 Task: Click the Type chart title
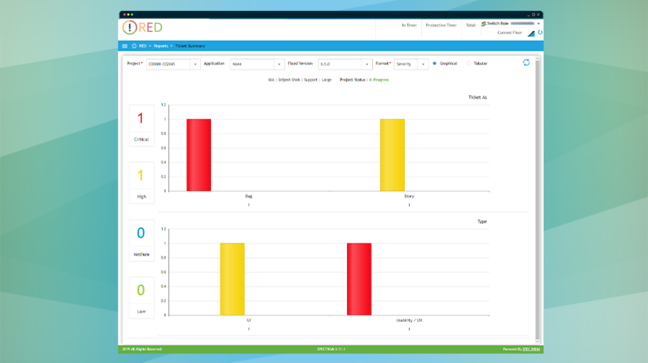(482, 222)
